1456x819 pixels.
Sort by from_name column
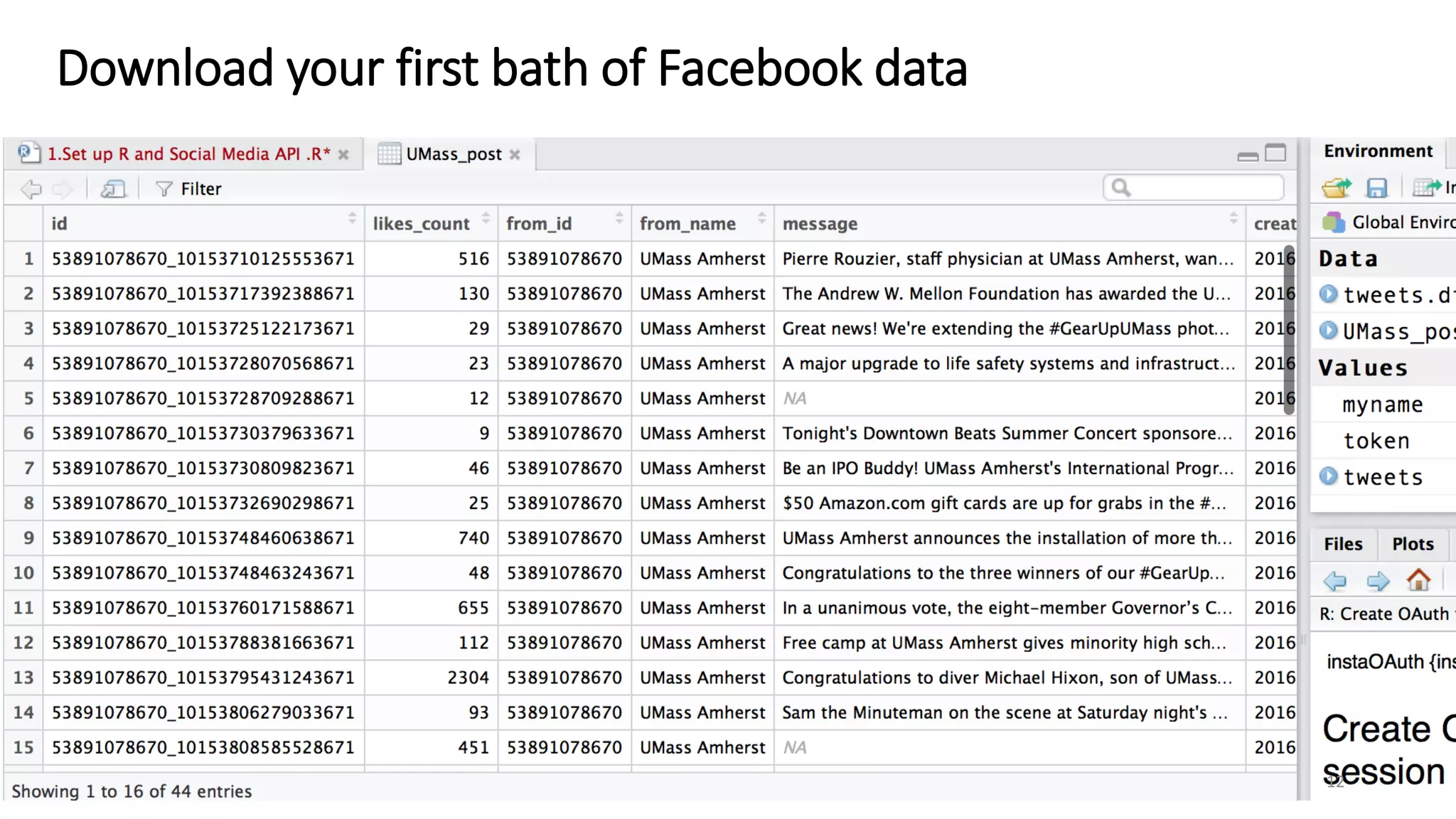[x=702, y=223]
